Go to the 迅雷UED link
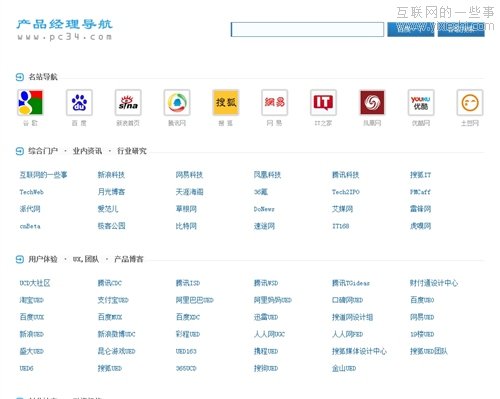Image resolution: width=500 pixels, height=399 pixels. click(x=266, y=317)
